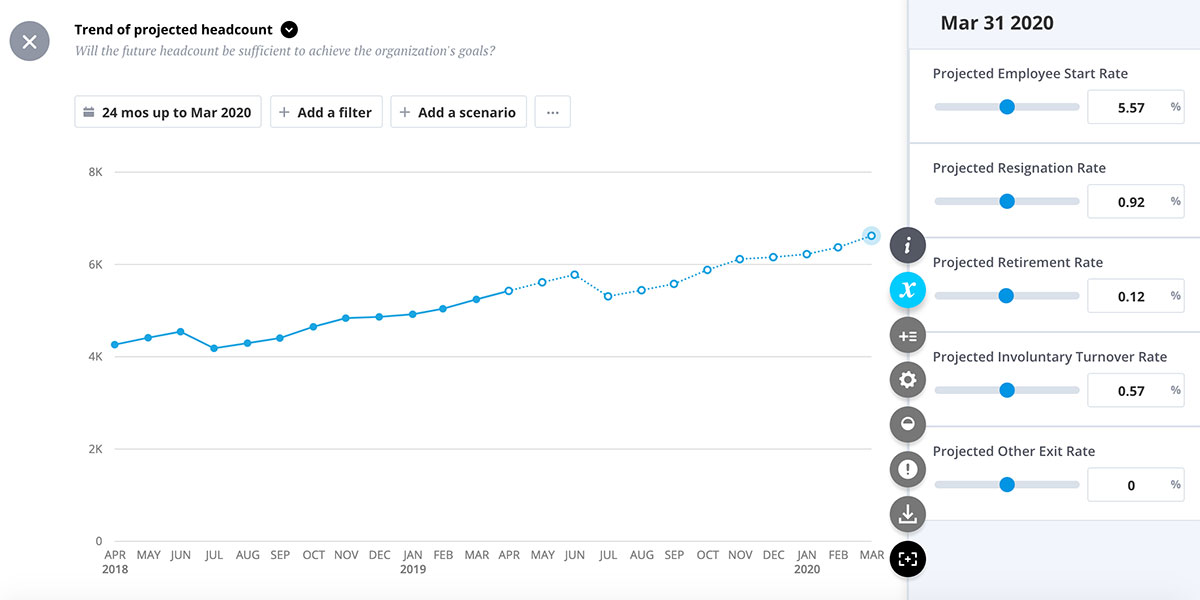Download chart with the download icon
The width and height of the screenshot is (1200, 600).
click(907, 514)
